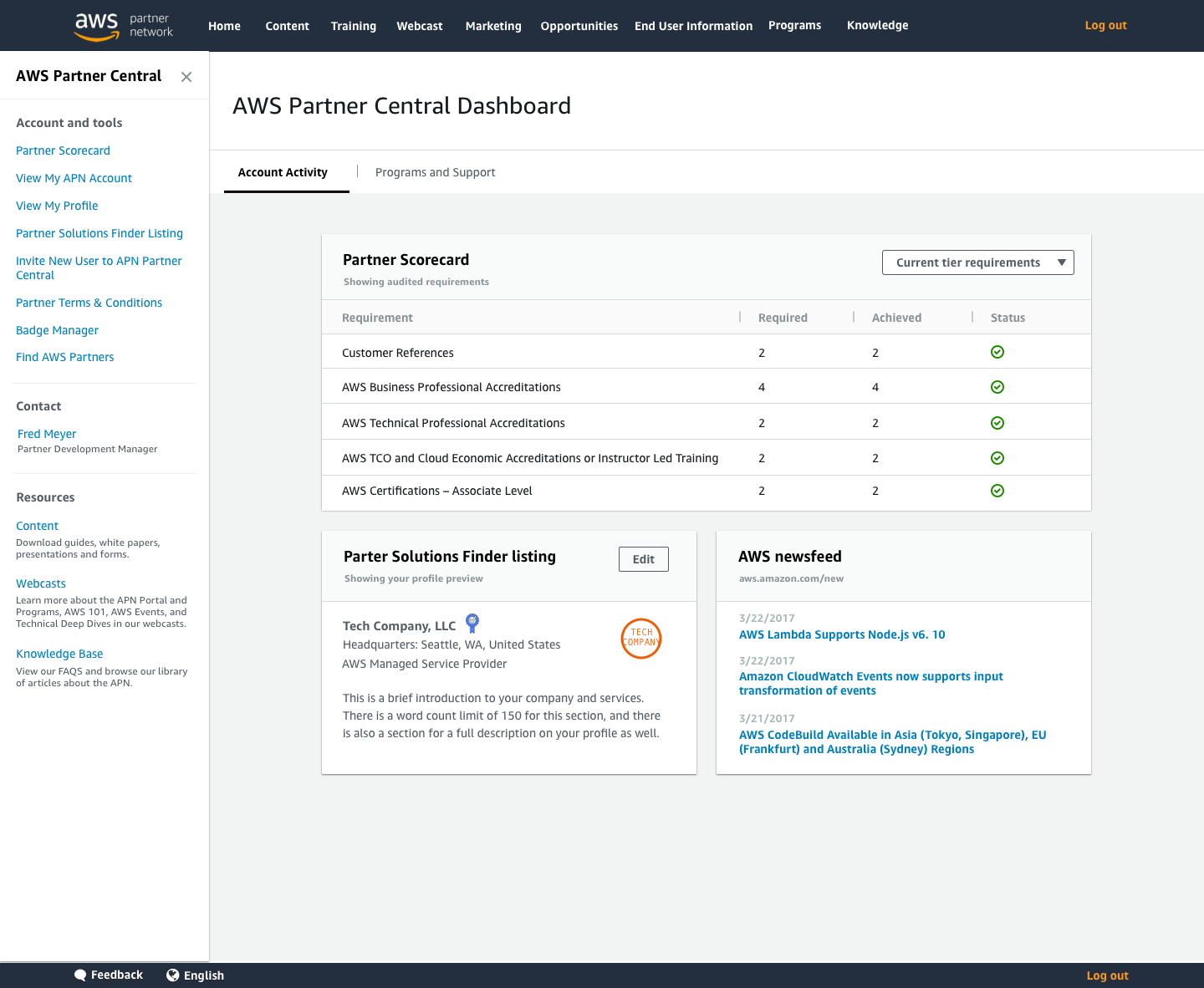Click the AWS Partner Central Dashboard heading
Image resolution: width=1204 pixels, height=988 pixels.
(x=402, y=106)
